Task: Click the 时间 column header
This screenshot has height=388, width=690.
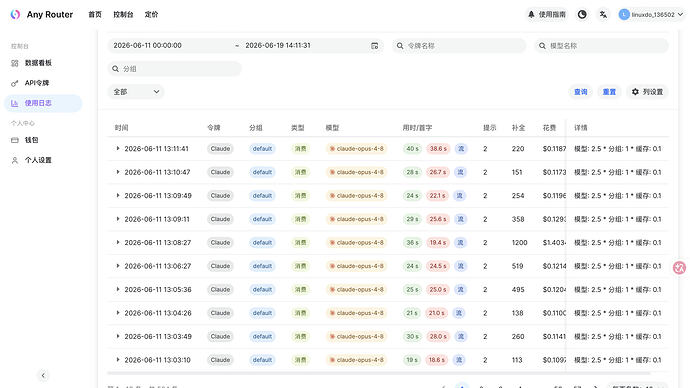Action: point(121,128)
